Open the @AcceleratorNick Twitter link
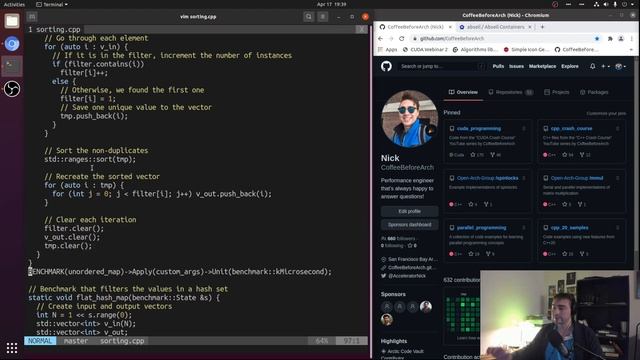 coord(407,276)
